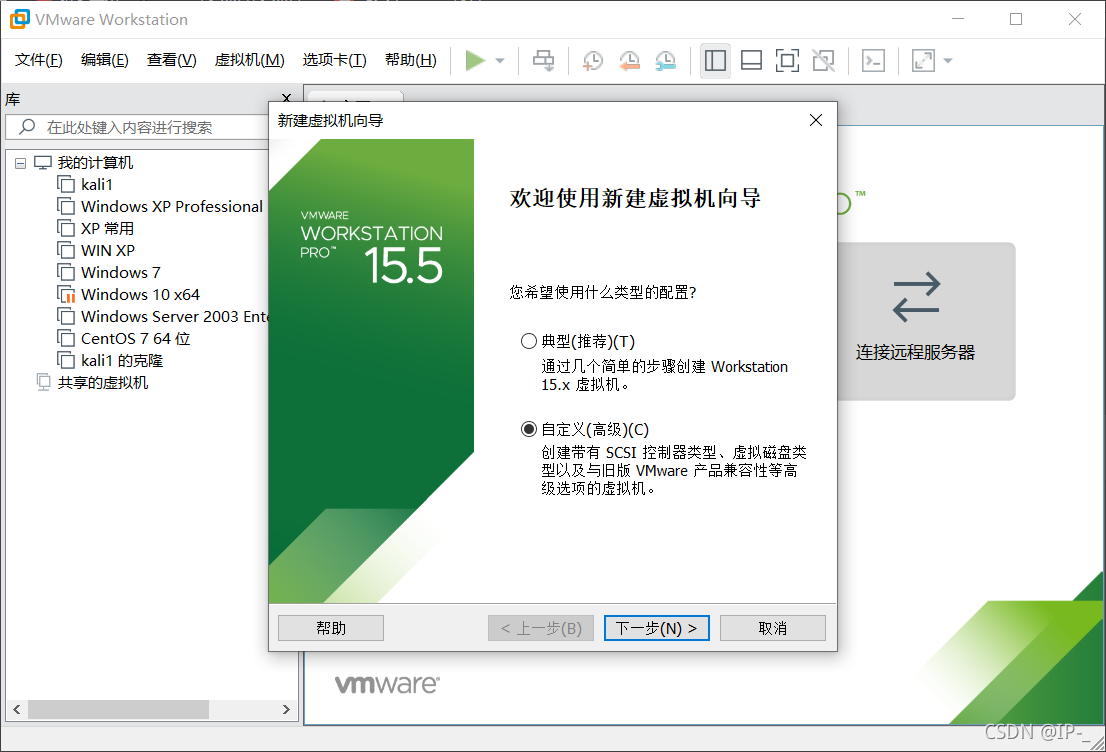Click the disabled 上一步(B) button
1106x752 pixels.
(x=541, y=628)
